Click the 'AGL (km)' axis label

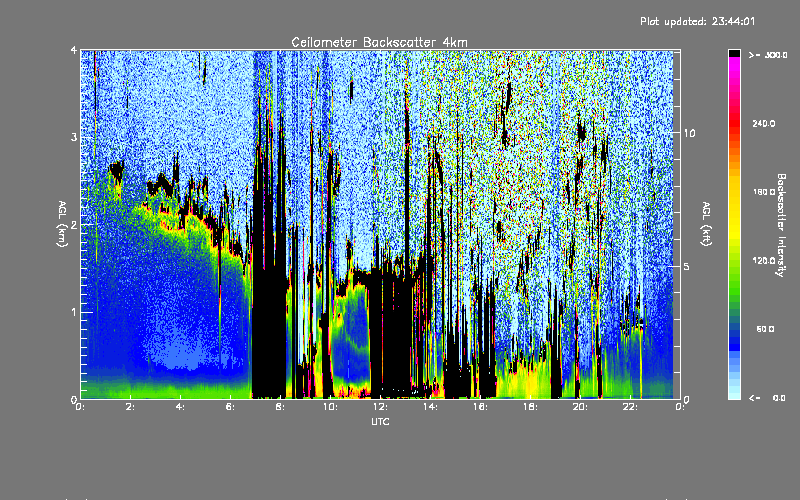click(62, 224)
